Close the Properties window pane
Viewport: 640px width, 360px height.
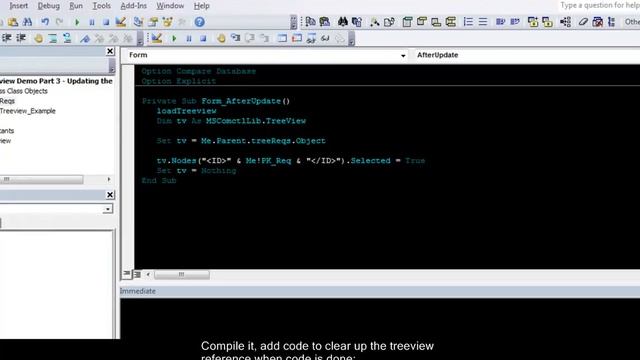coord(110,195)
